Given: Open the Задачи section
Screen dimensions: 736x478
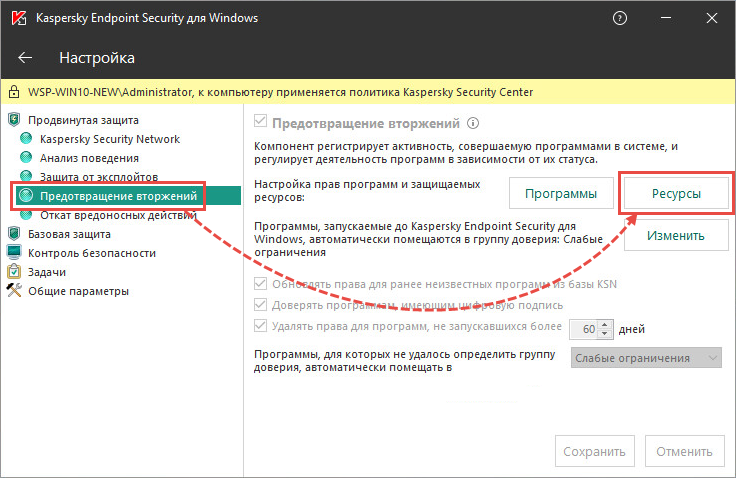Looking at the screenshot, I should click(x=47, y=272).
